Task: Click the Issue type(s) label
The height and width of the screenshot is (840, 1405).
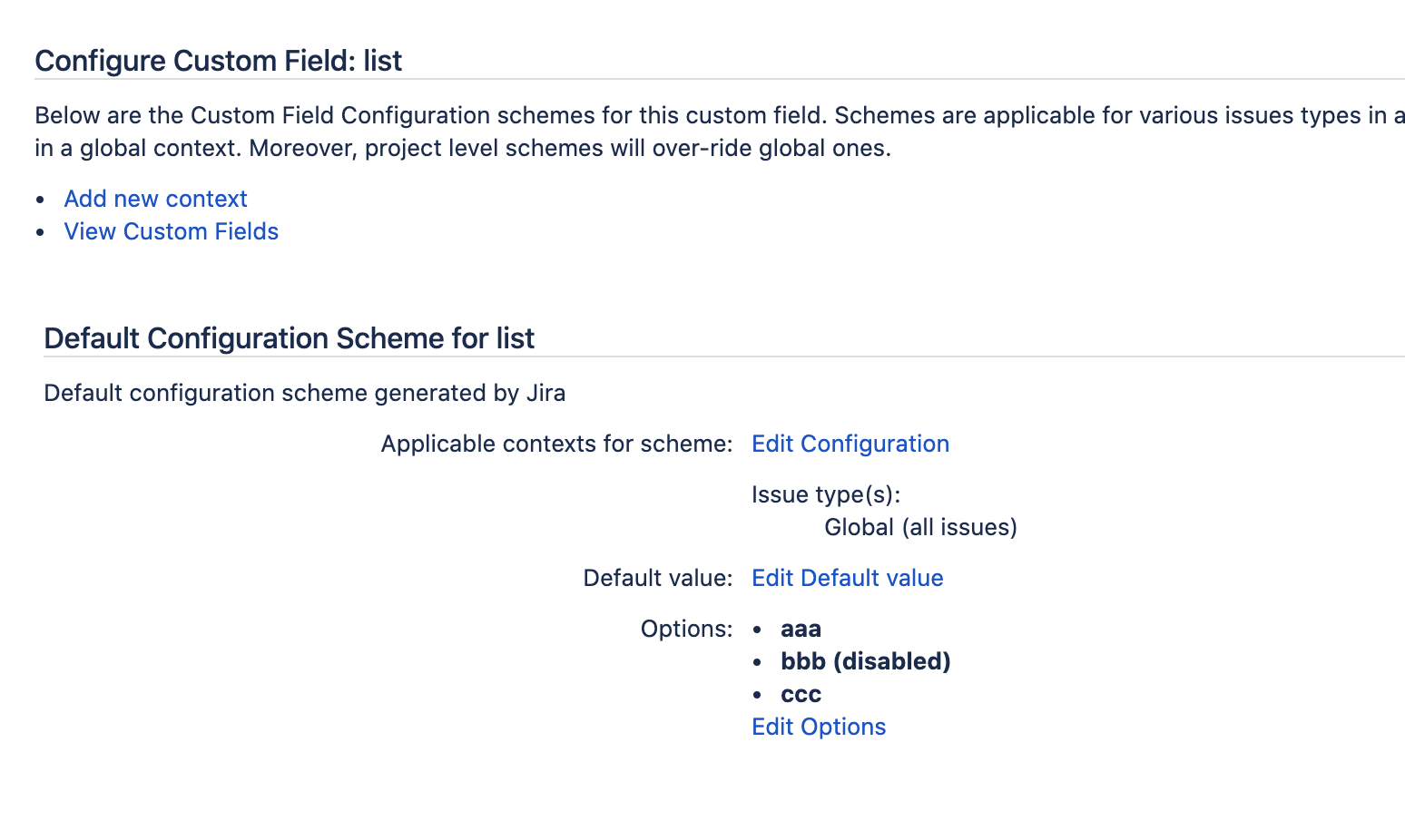Action: tap(825, 494)
